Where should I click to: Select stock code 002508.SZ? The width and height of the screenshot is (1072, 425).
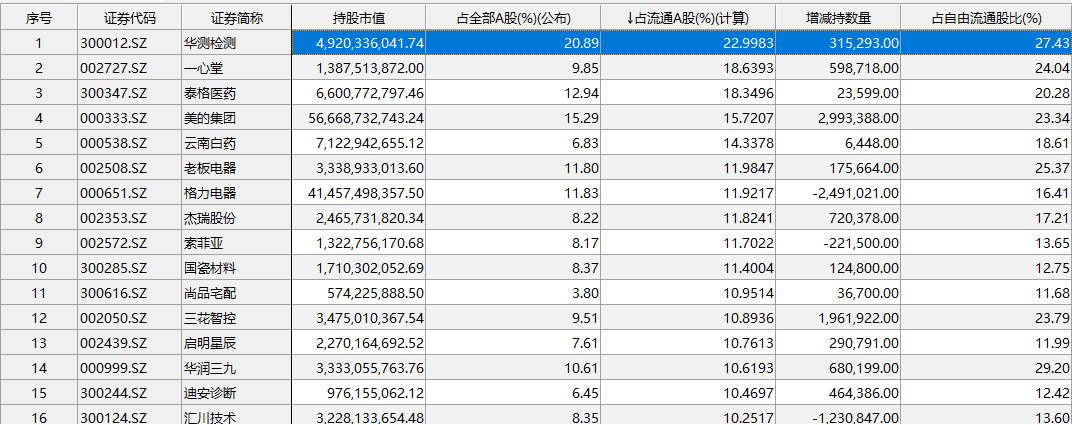(131, 168)
